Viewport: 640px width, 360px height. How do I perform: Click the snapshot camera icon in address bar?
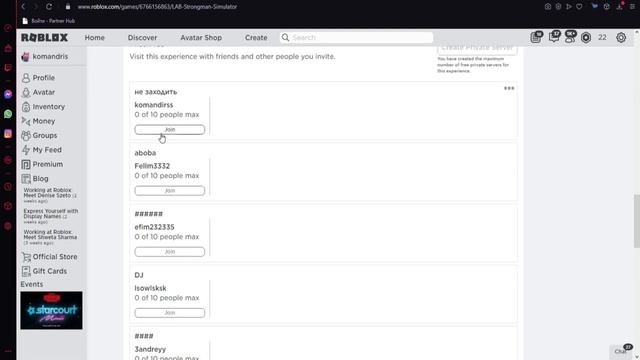(x=548, y=7)
